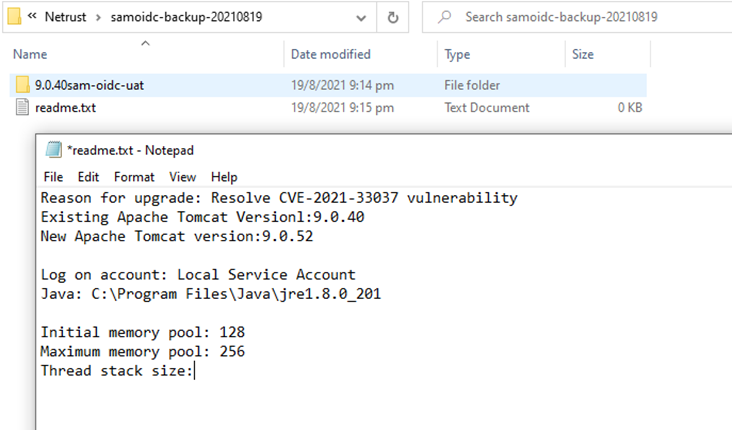Screen dimensions: 732x430
Task: Click the folder icon in address bar
Action: [x=14, y=17]
